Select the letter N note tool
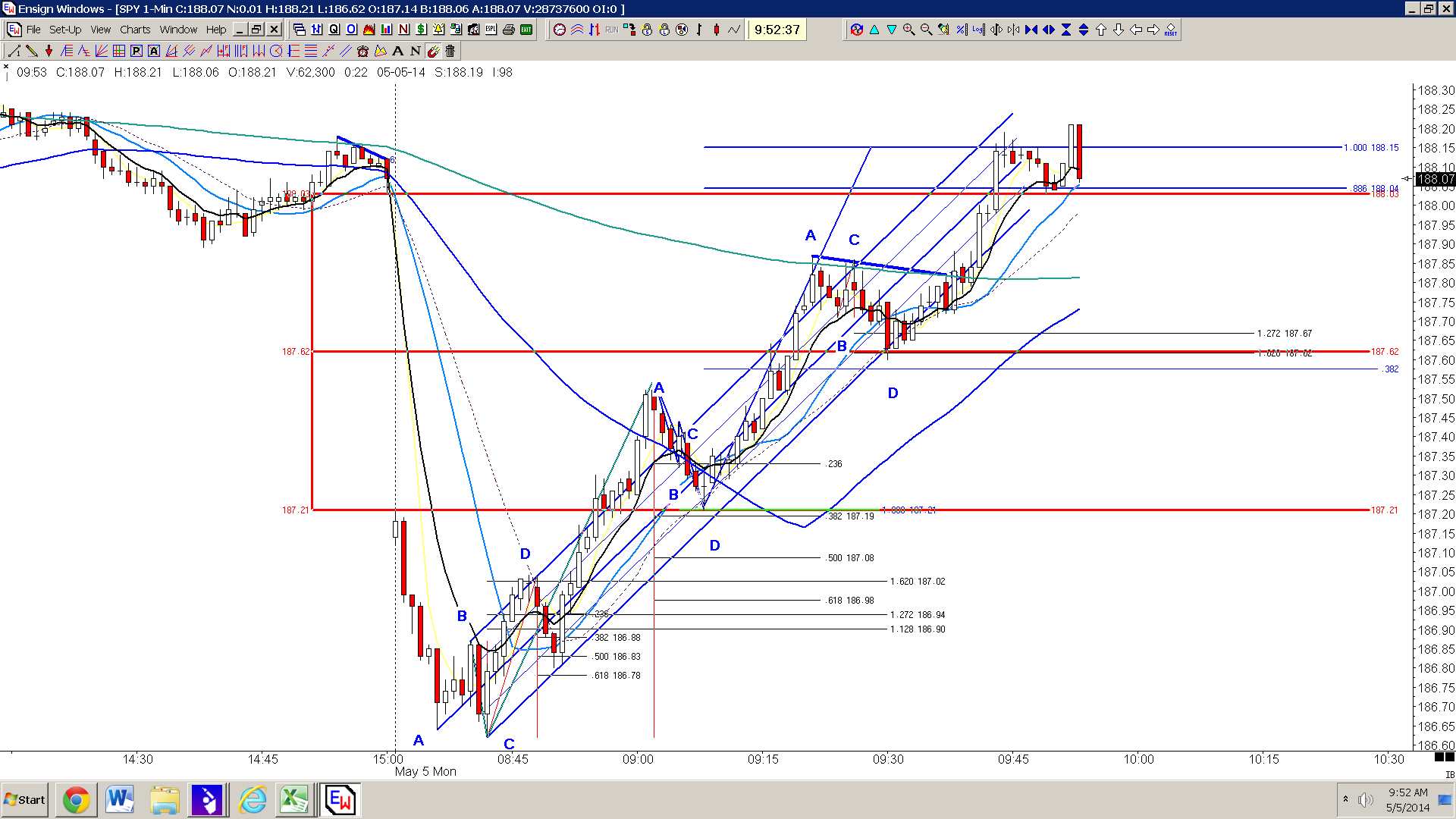 (415, 51)
